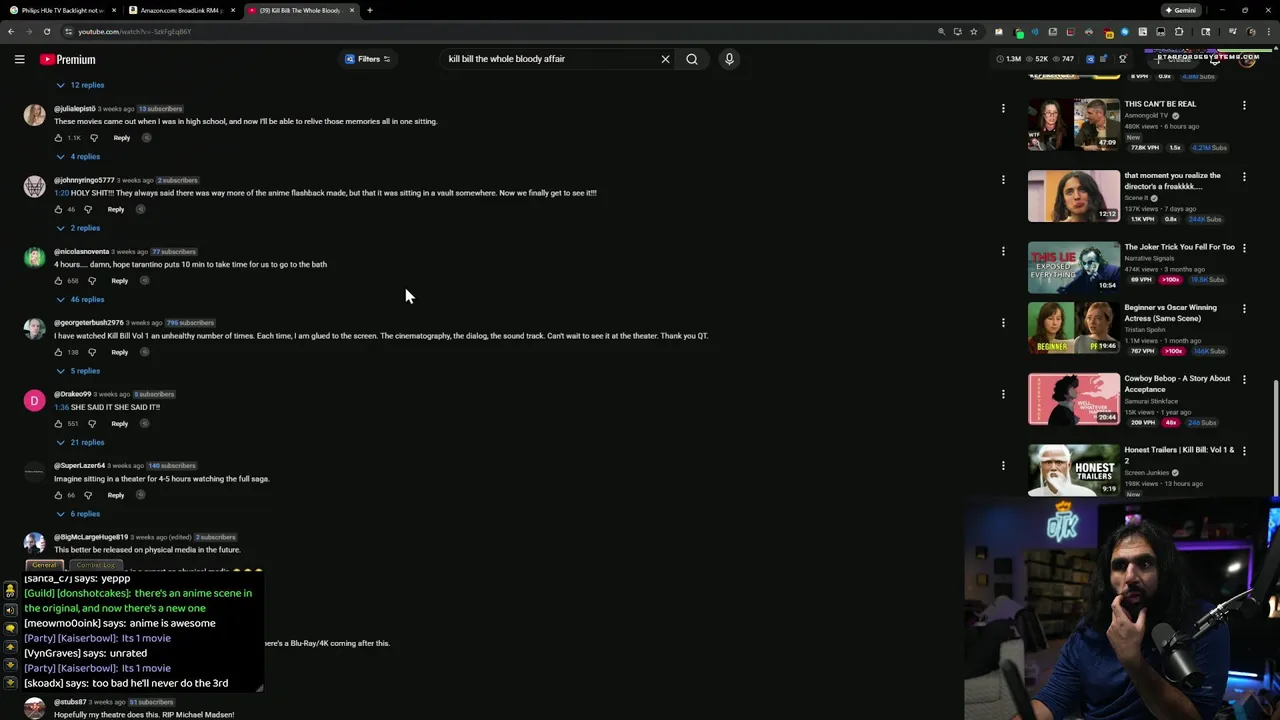The height and width of the screenshot is (720, 1280).
Task: Select General tab in chat overlay
Action: pos(45,565)
